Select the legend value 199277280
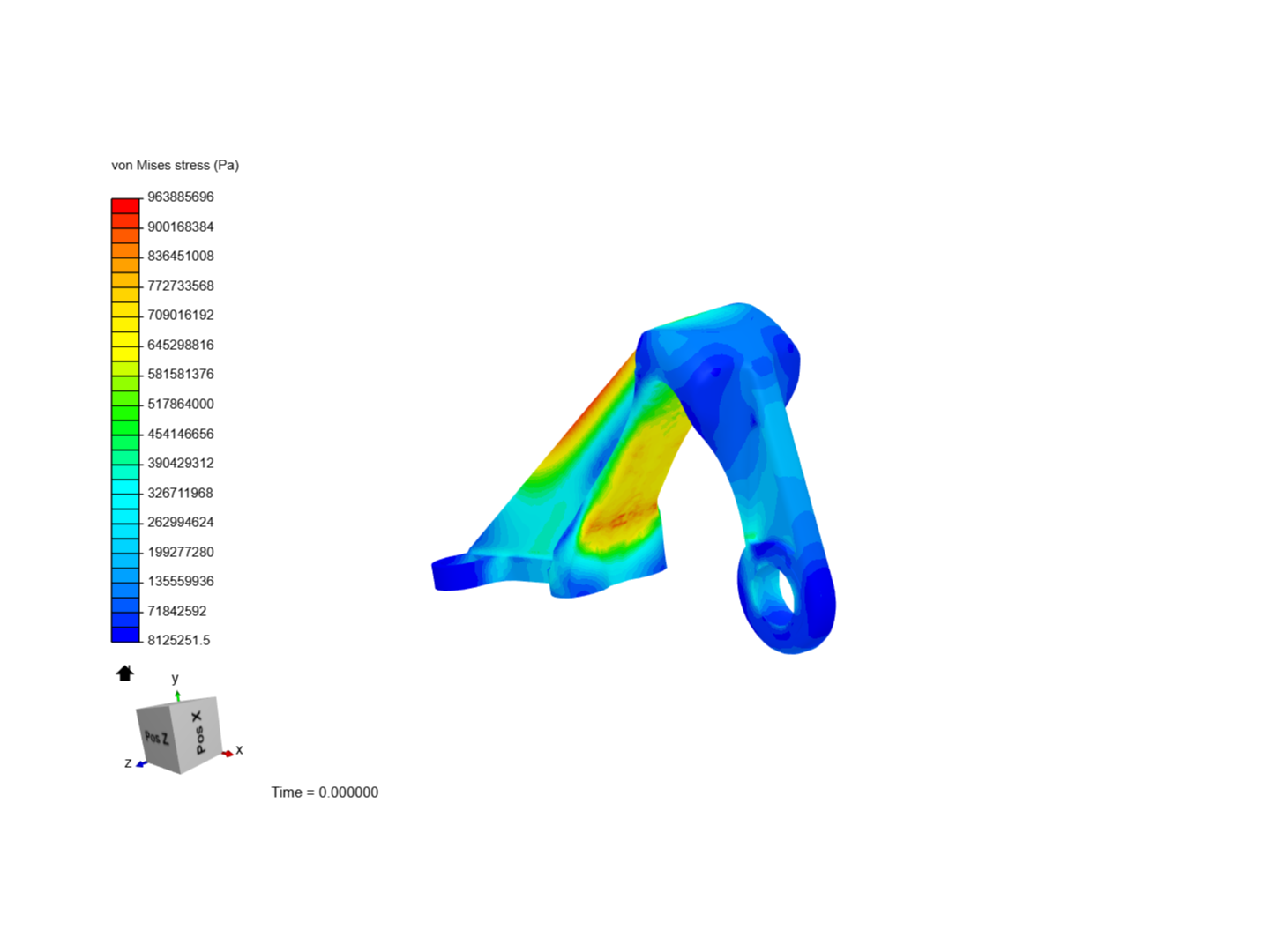 pos(180,553)
